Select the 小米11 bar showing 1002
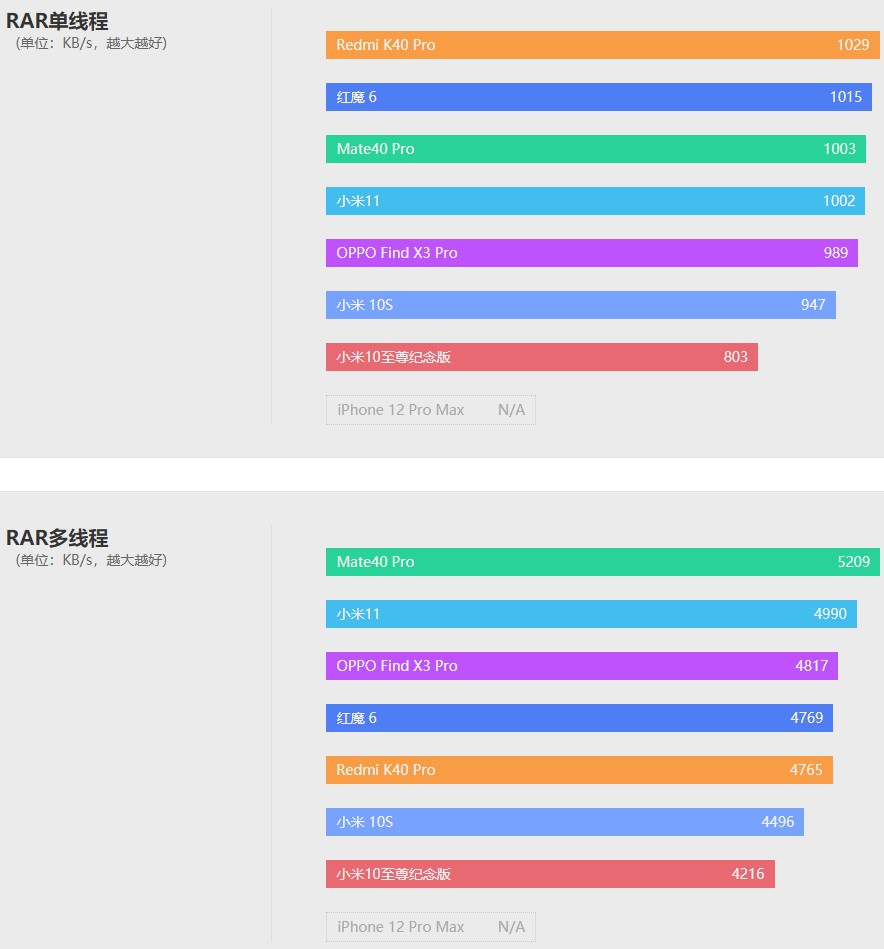 [x=595, y=201]
